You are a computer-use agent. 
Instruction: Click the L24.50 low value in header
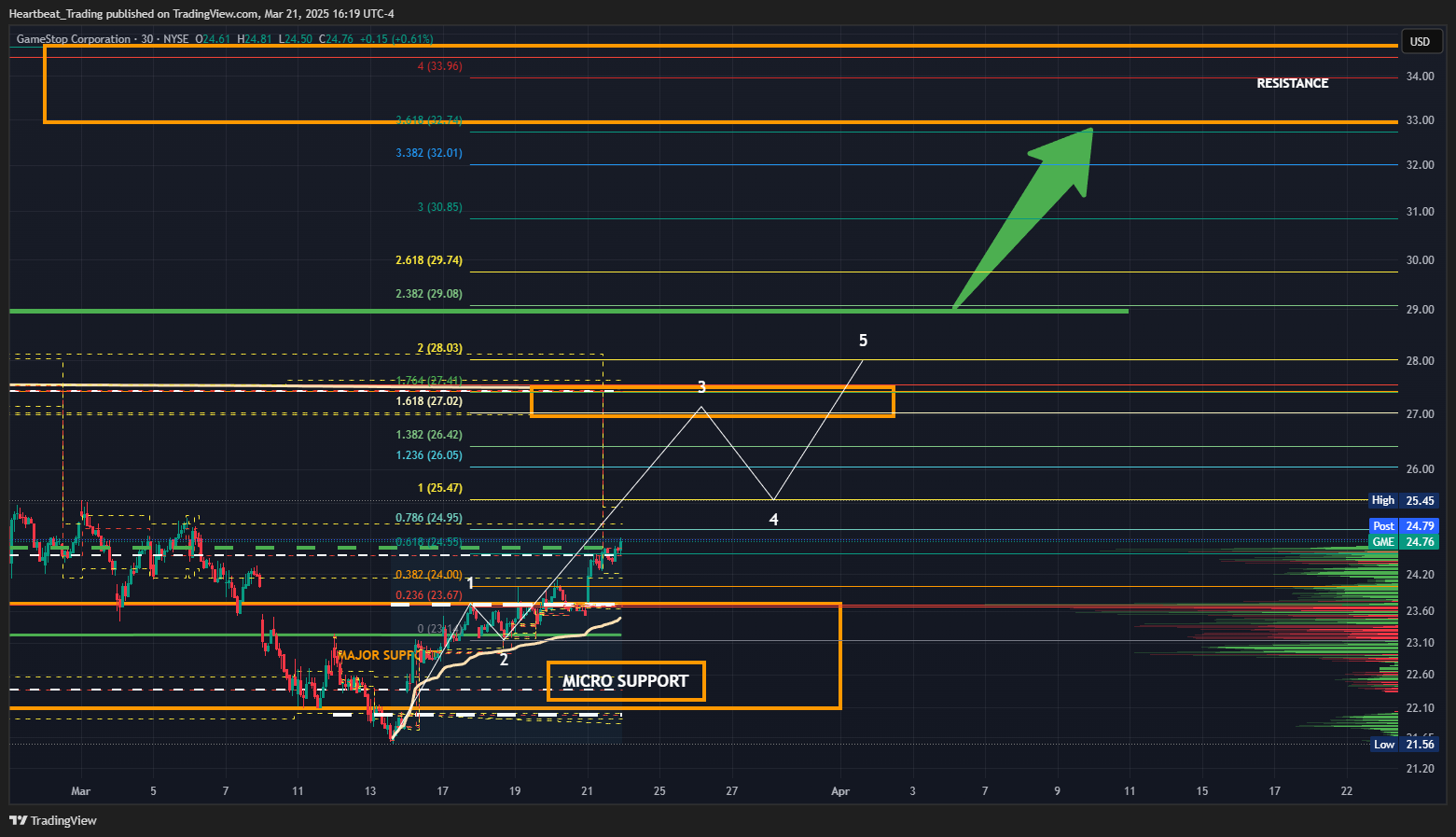(295, 39)
